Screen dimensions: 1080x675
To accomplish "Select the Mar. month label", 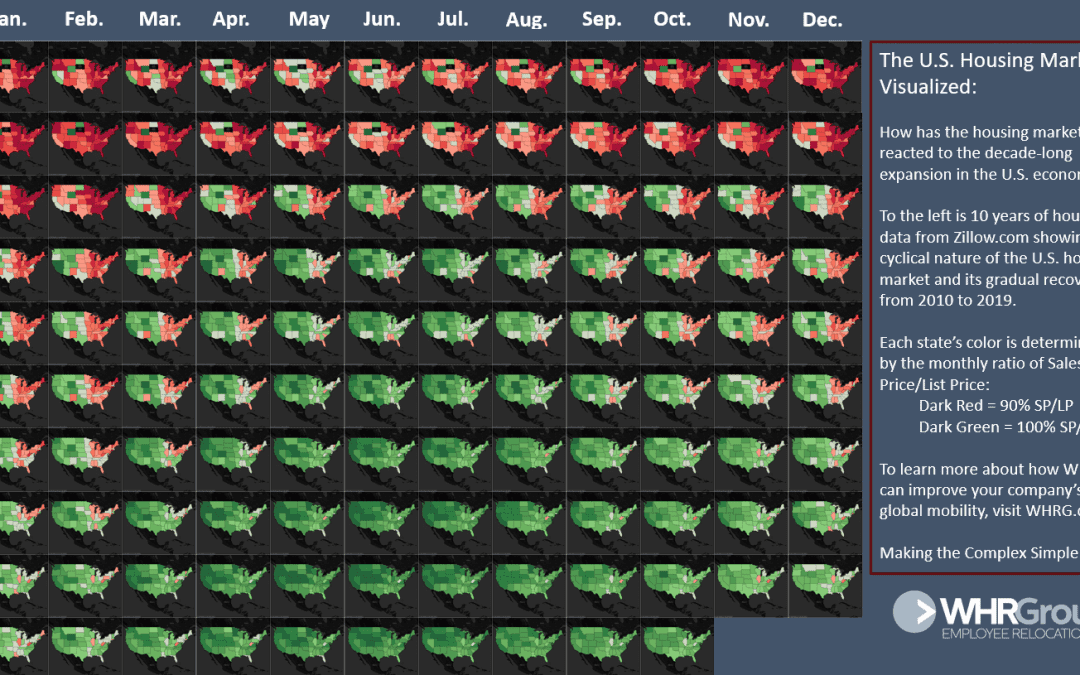I will pos(160,19).
